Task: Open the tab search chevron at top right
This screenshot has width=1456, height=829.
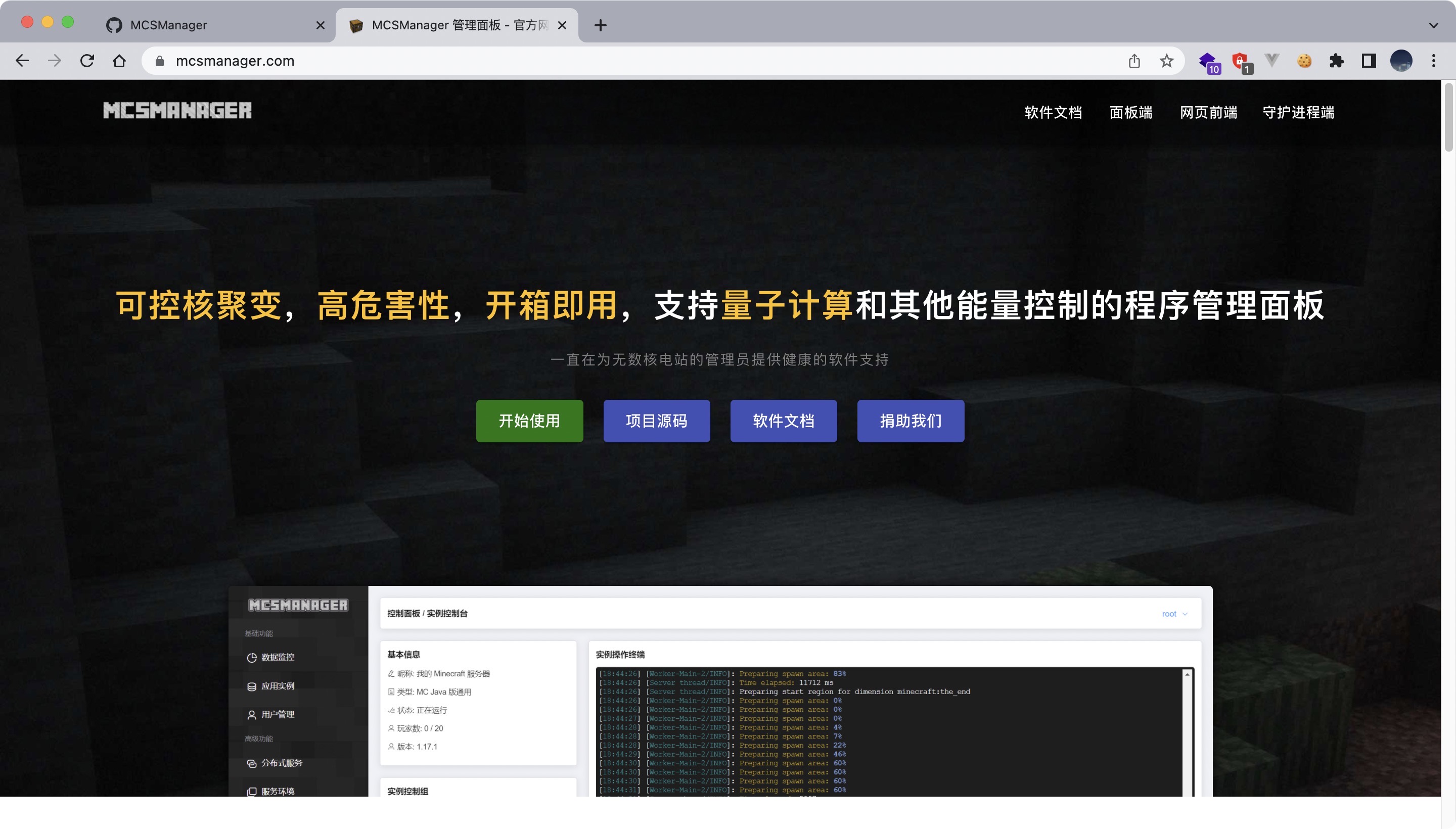Action: 1435,25
